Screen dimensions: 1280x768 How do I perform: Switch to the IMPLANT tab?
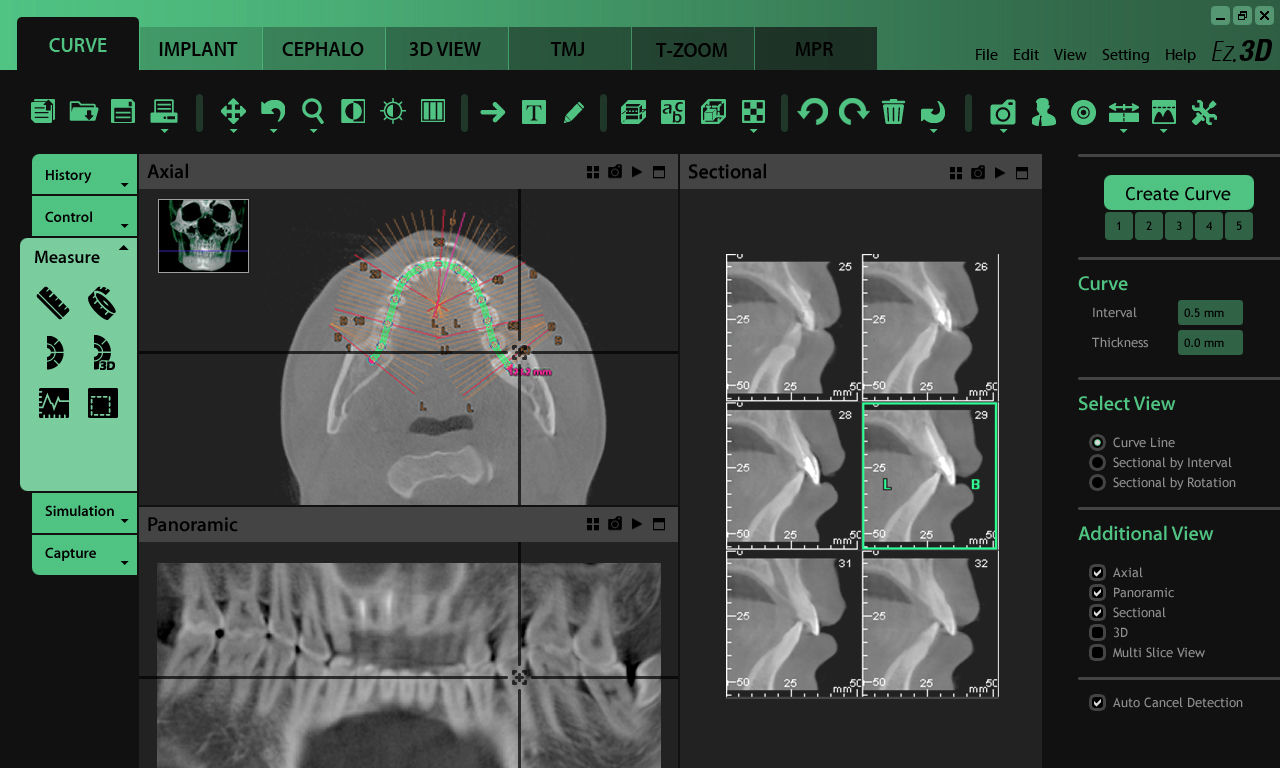pos(198,49)
